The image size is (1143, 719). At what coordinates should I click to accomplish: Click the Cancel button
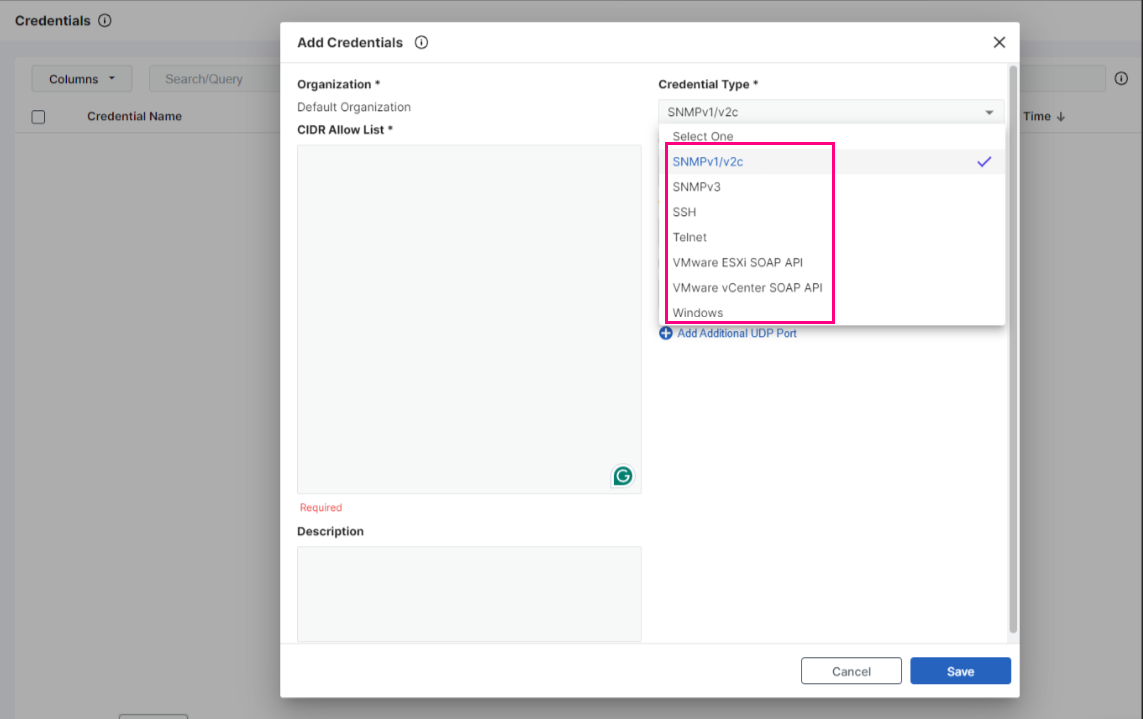click(x=851, y=671)
